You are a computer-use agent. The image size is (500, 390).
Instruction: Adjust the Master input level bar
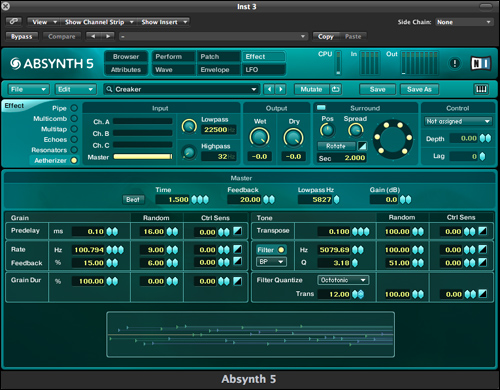pos(143,157)
